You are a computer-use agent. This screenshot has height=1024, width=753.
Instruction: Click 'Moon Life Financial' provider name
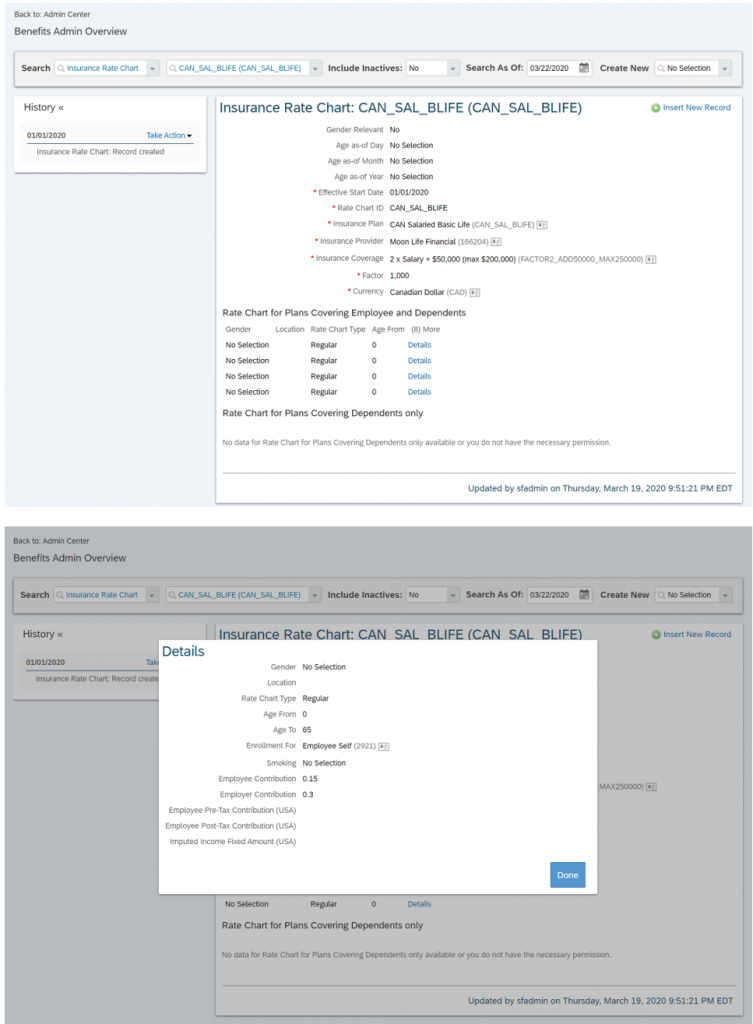point(423,242)
